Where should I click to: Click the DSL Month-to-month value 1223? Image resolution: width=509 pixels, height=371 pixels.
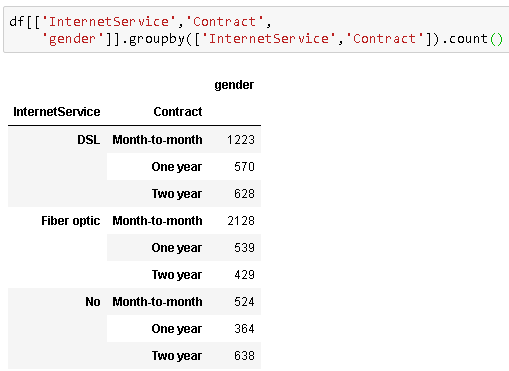(x=241, y=140)
